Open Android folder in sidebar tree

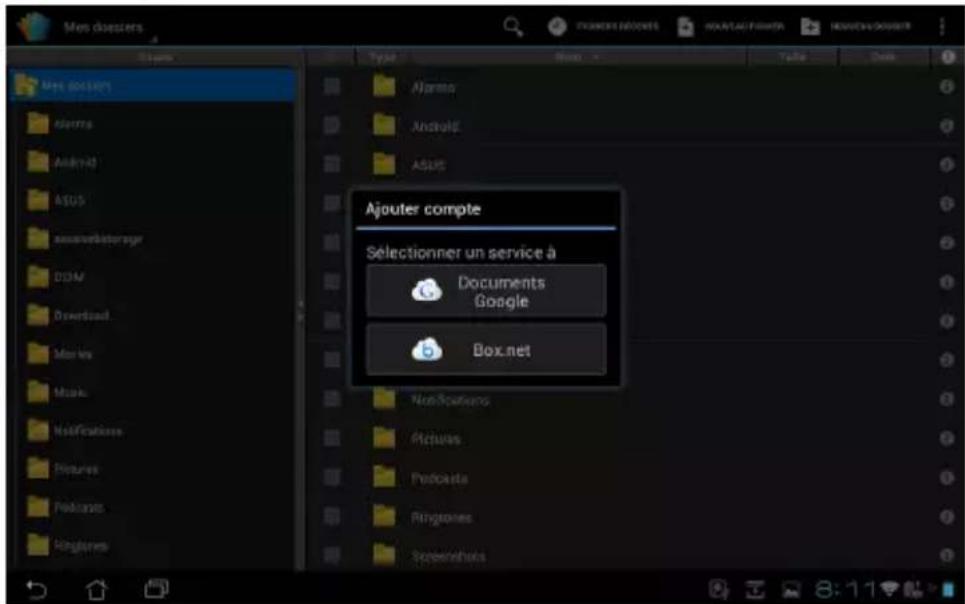click(62, 163)
